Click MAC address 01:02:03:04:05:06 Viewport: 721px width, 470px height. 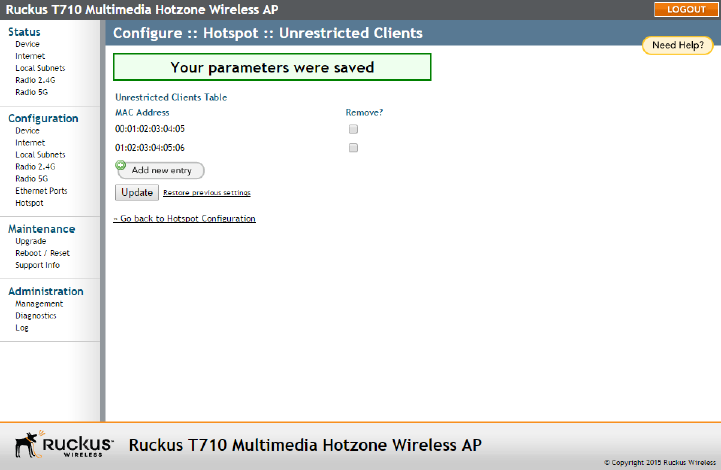coord(150,148)
